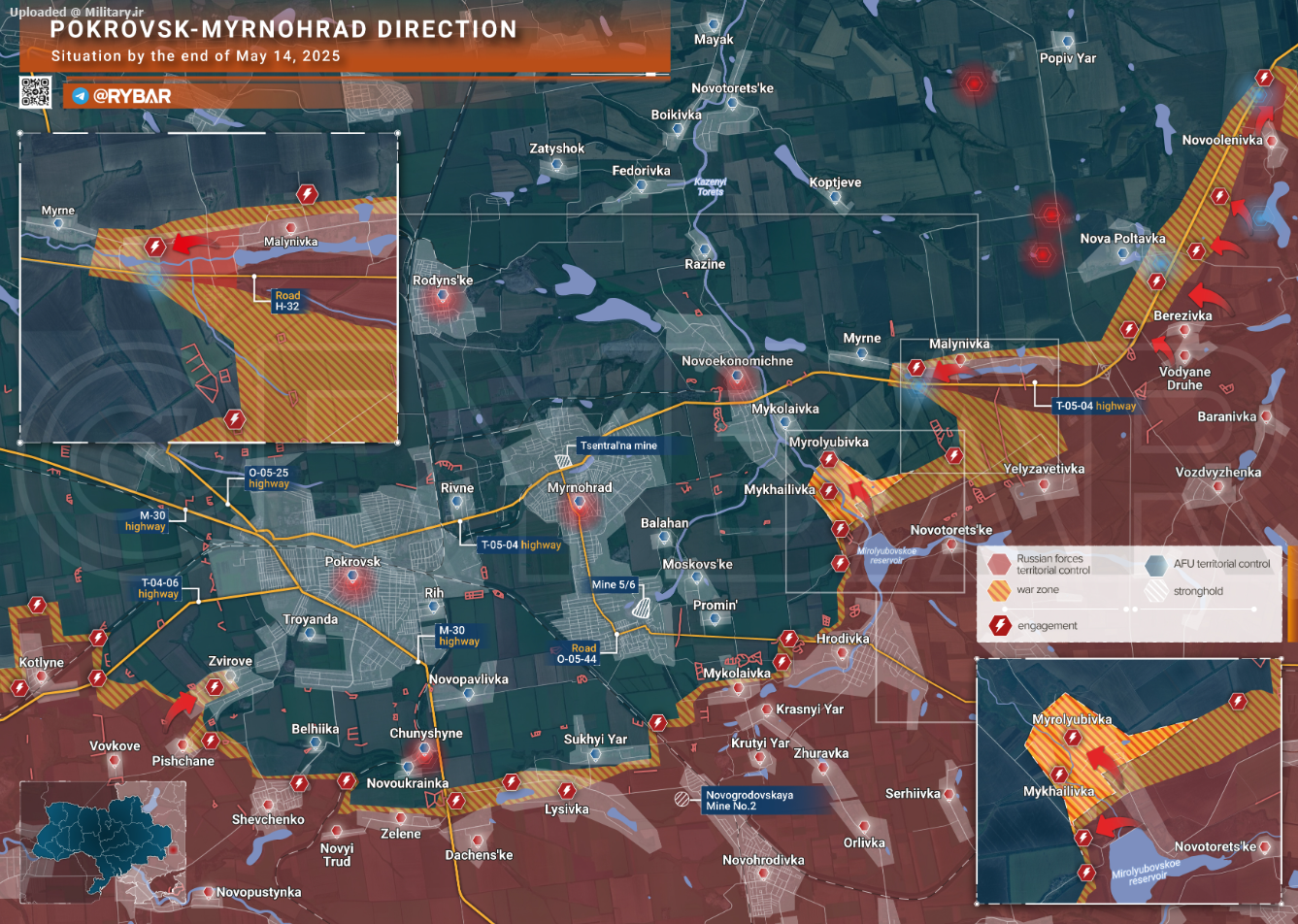Click the Popiv Yar blue settlement marker
1298x924 pixels.
(1068, 42)
